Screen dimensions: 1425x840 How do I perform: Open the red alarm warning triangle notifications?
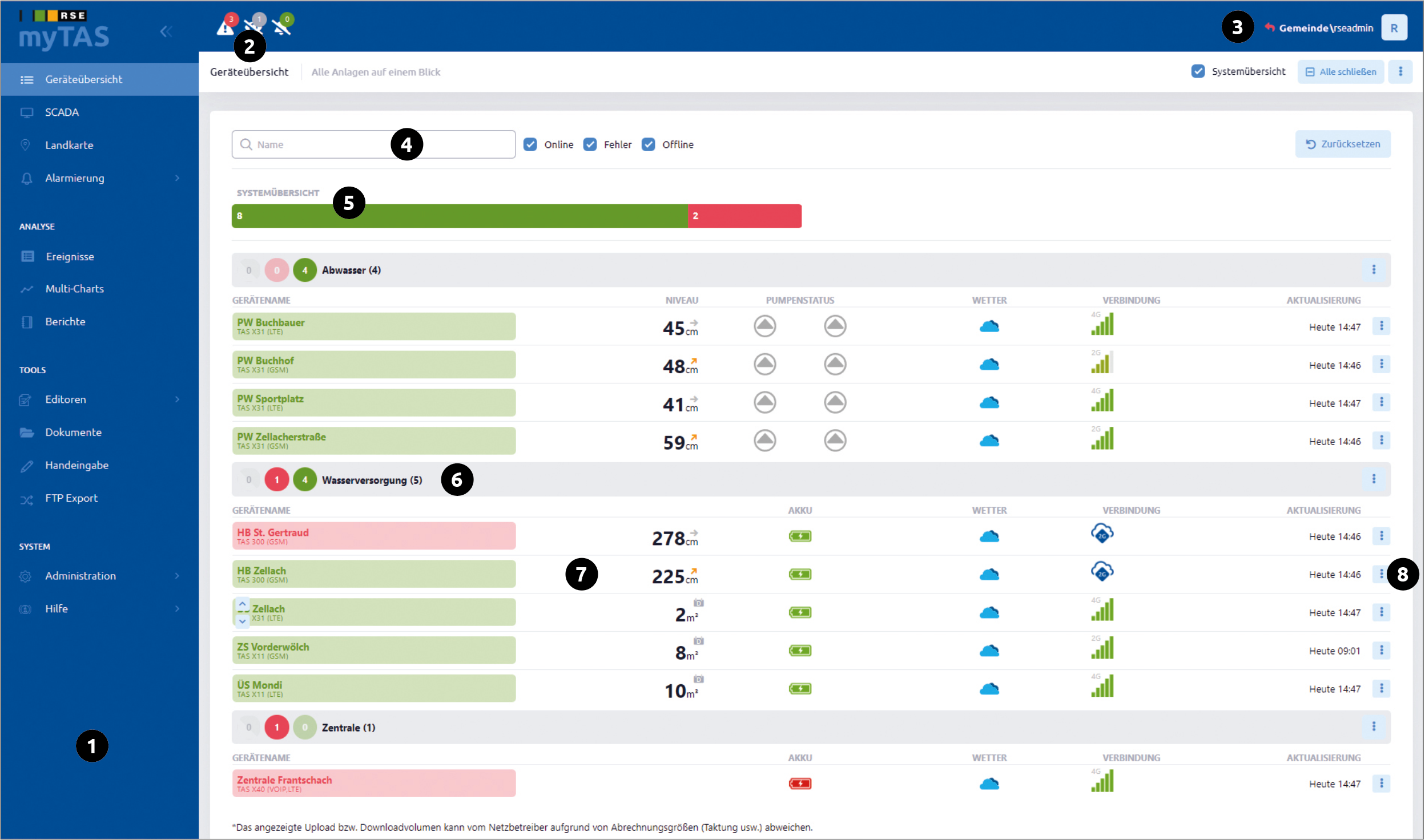[x=226, y=26]
